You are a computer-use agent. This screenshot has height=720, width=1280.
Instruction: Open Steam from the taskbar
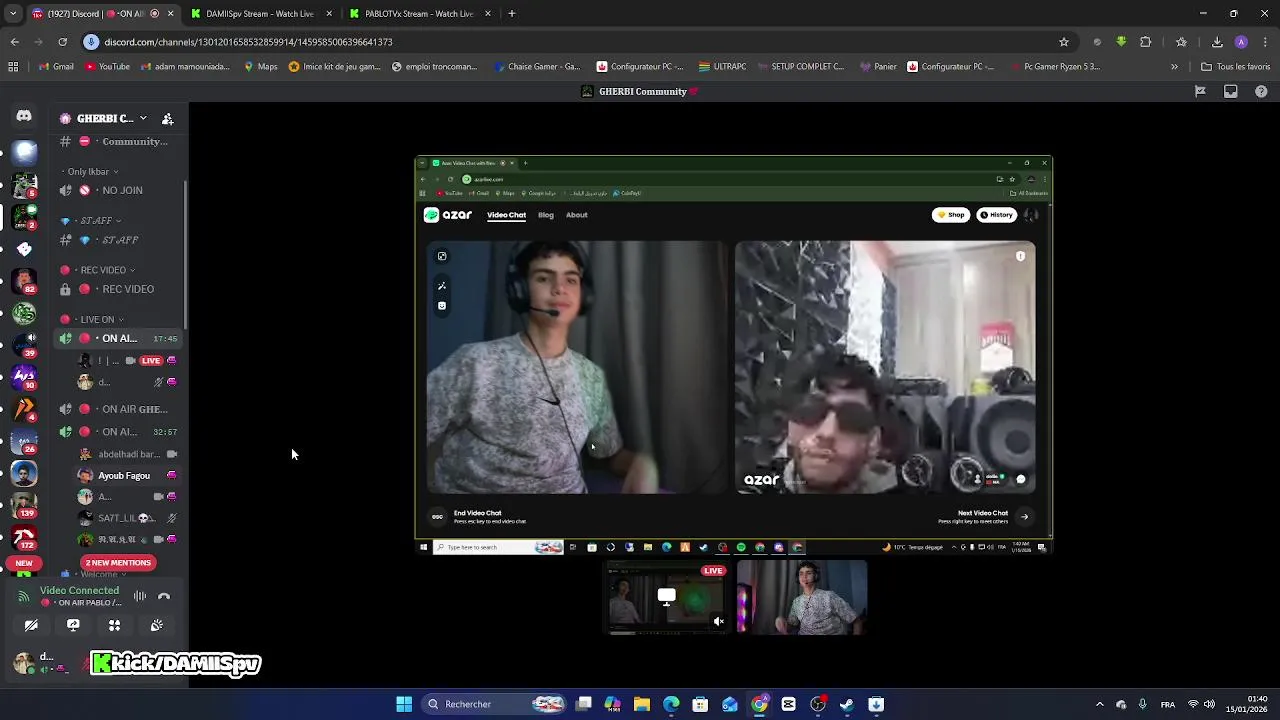pos(847,704)
